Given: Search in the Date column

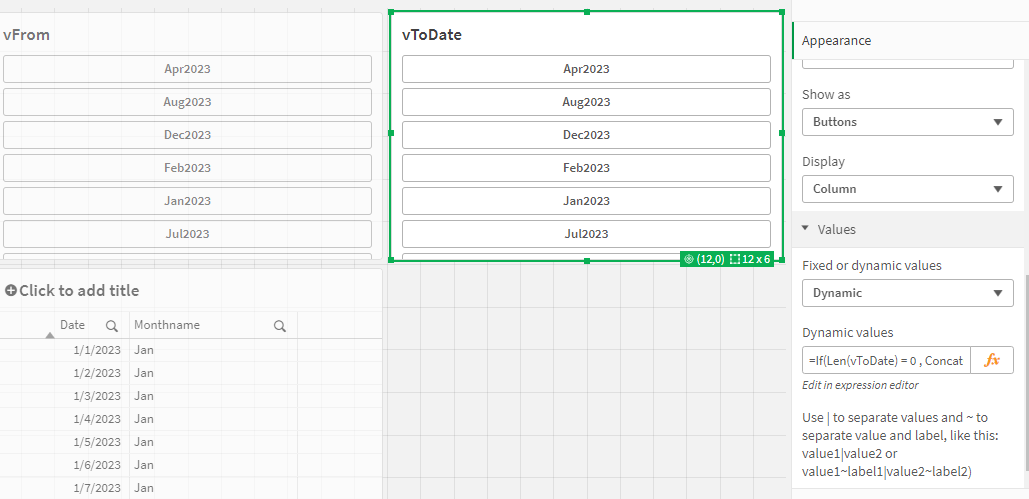Looking at the screenshot, I should click(x=112, y=325).
